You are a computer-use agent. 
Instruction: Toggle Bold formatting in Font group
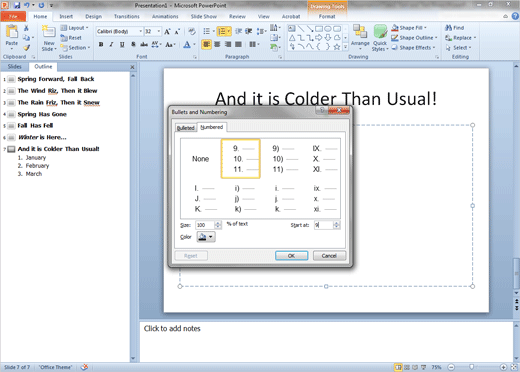pyautogui.click(x=101, y=44)
